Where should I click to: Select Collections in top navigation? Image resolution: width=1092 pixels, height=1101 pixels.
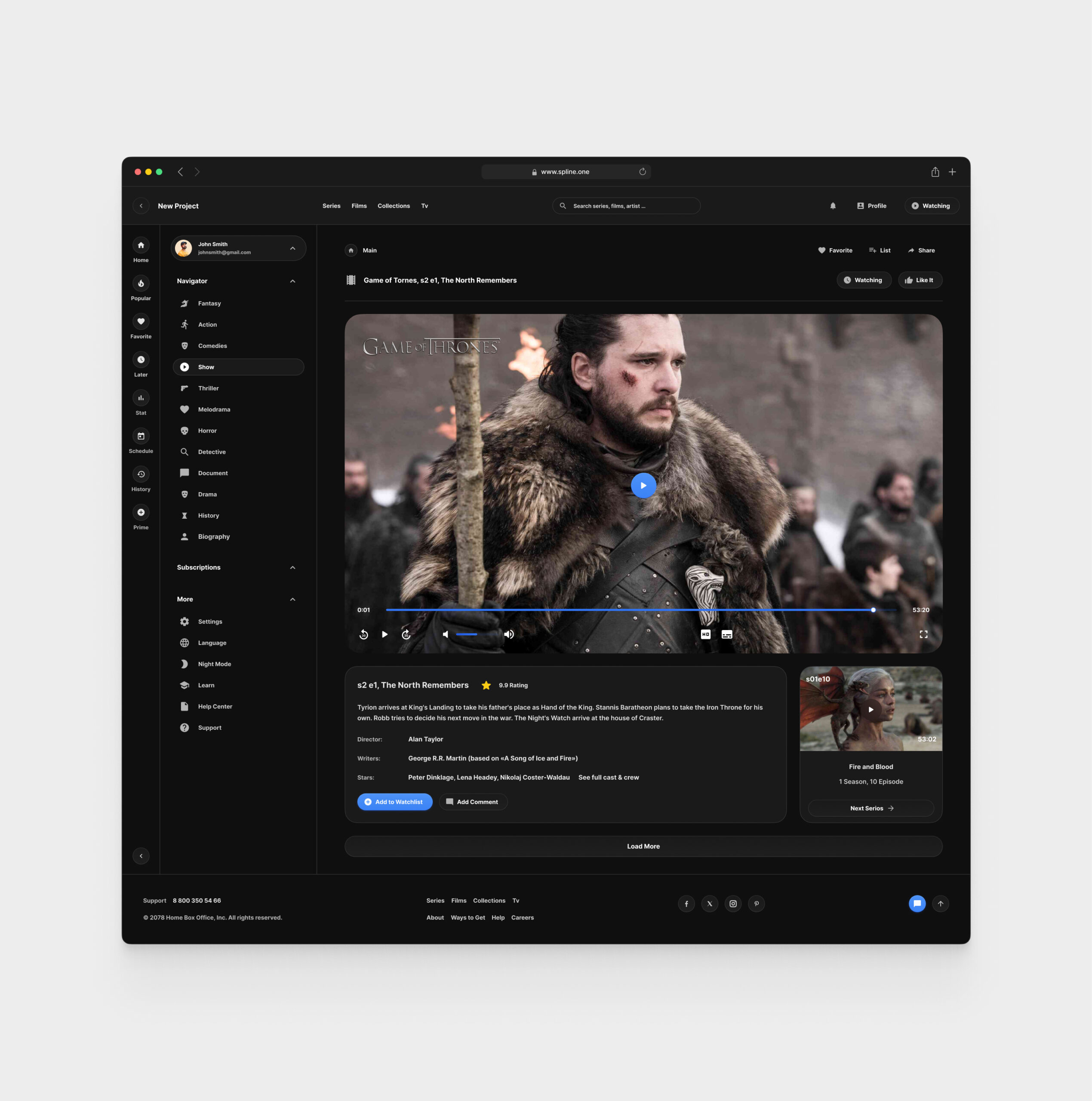pyautogui.click(x=393, y=206)
